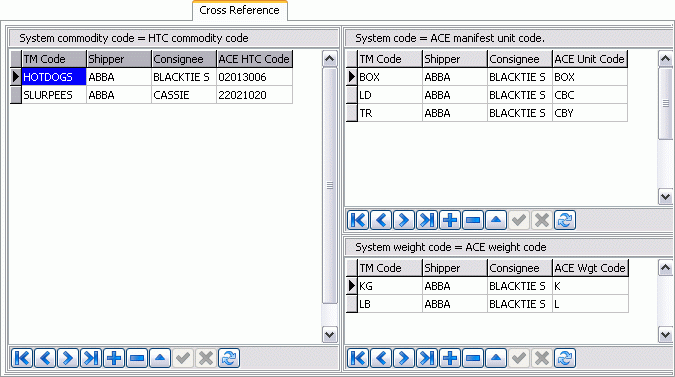Viewport: 675px width, 377px height.
Task: Click scroll down arrow in unit code grid
Action: click(x=666, y=197)
